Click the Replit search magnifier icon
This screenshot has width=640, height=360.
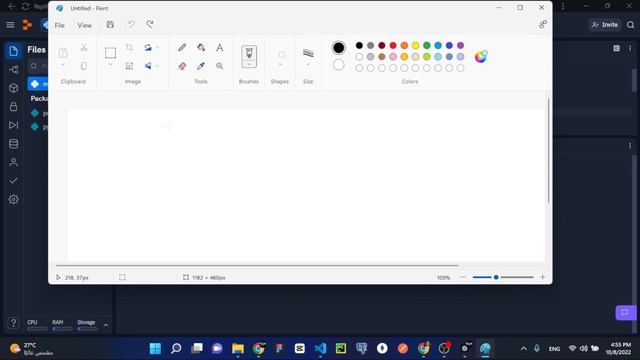(x=631, y=25)
